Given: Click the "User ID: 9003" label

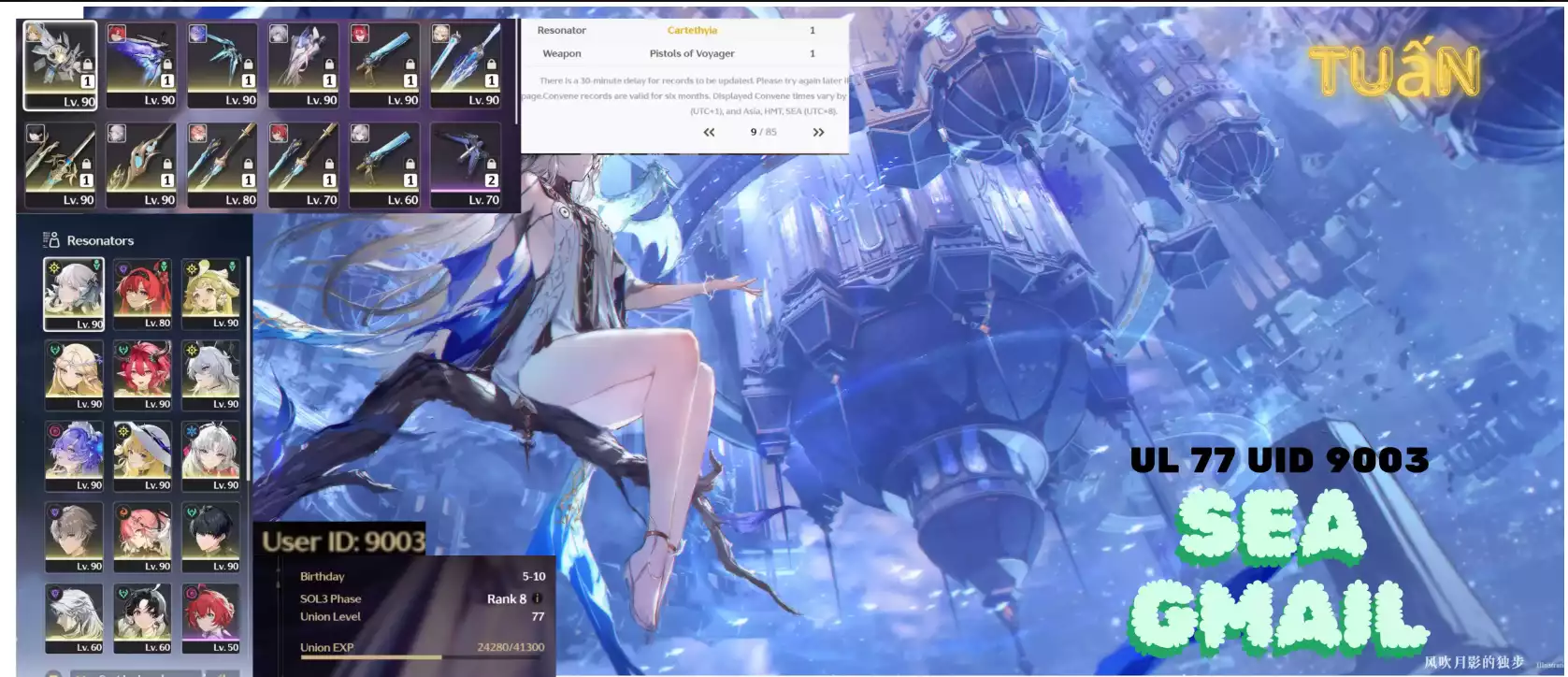Looking at the screenshot, I should (343, 541).
